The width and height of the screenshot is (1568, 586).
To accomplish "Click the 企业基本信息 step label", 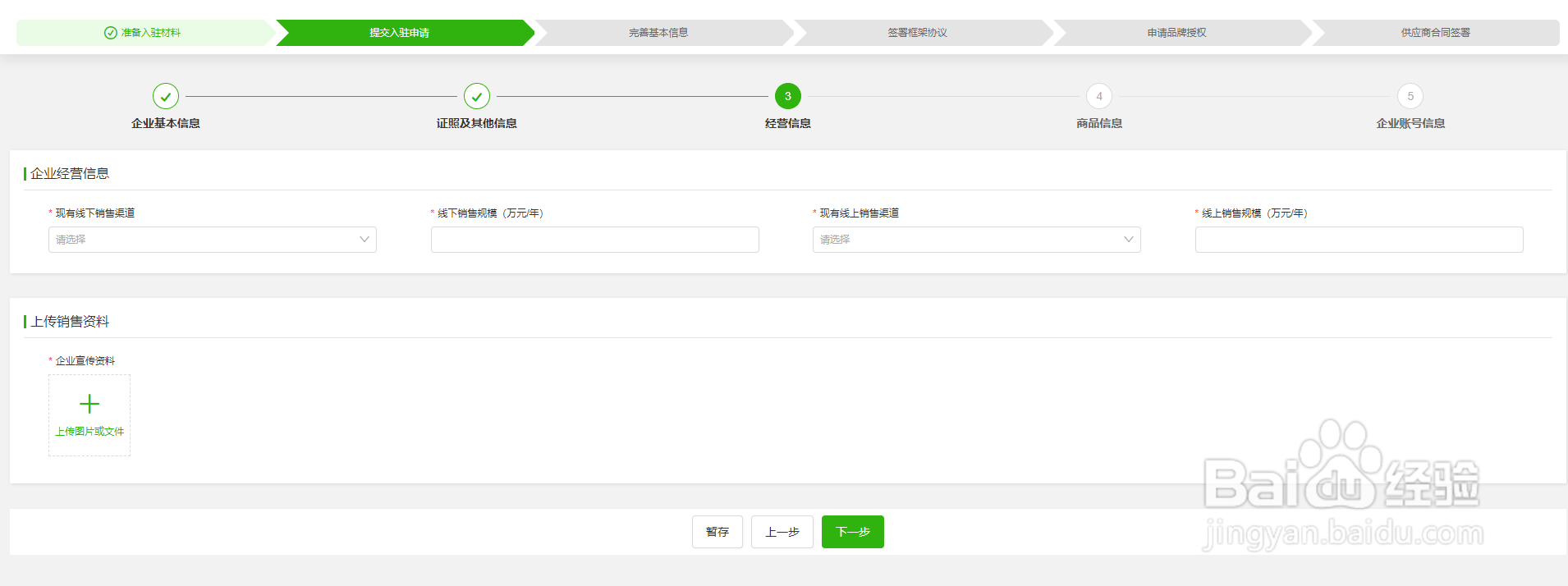I will 166,123.
